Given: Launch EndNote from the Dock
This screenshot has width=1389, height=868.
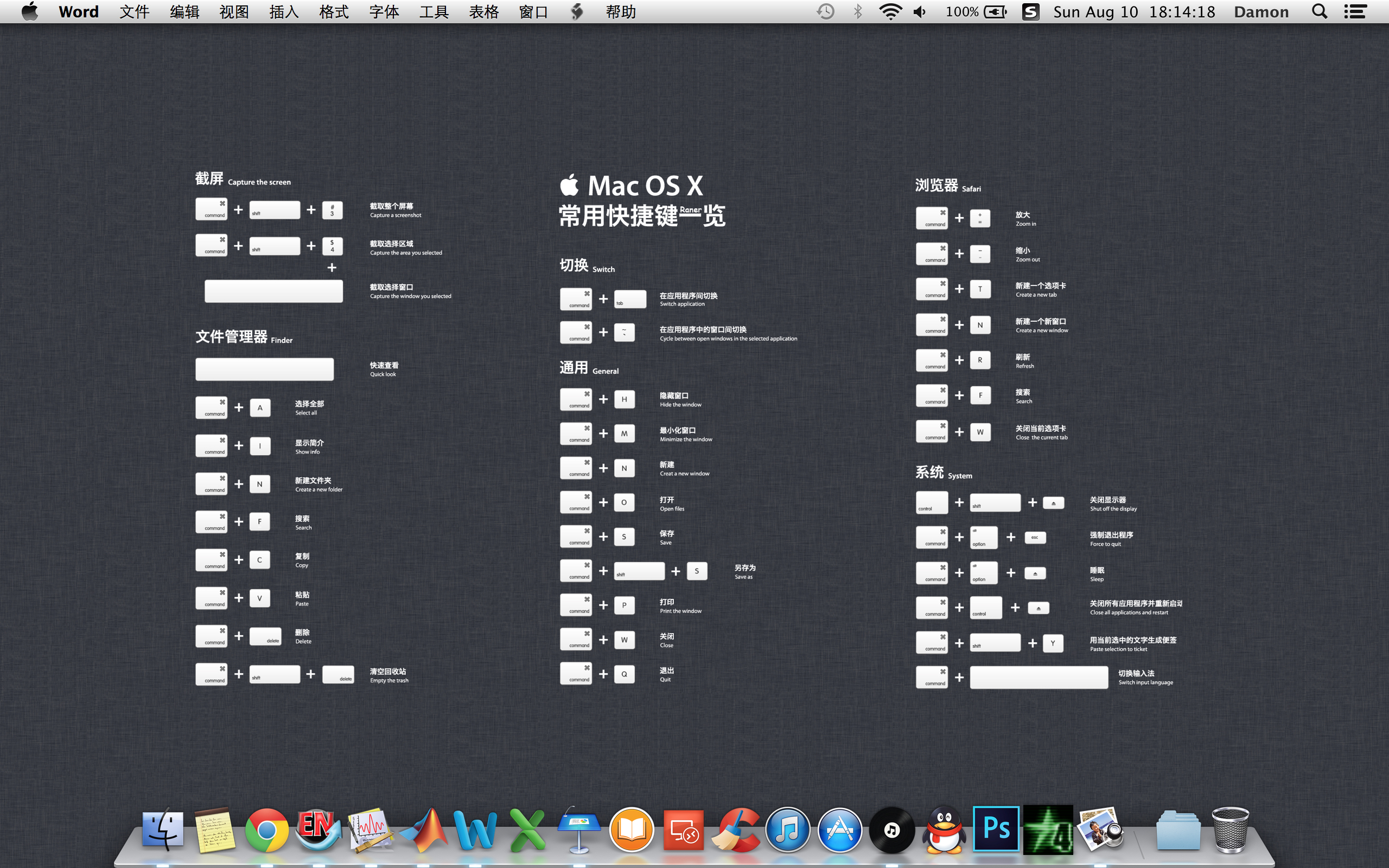Looking at the screenshot, I should (318, 829).
